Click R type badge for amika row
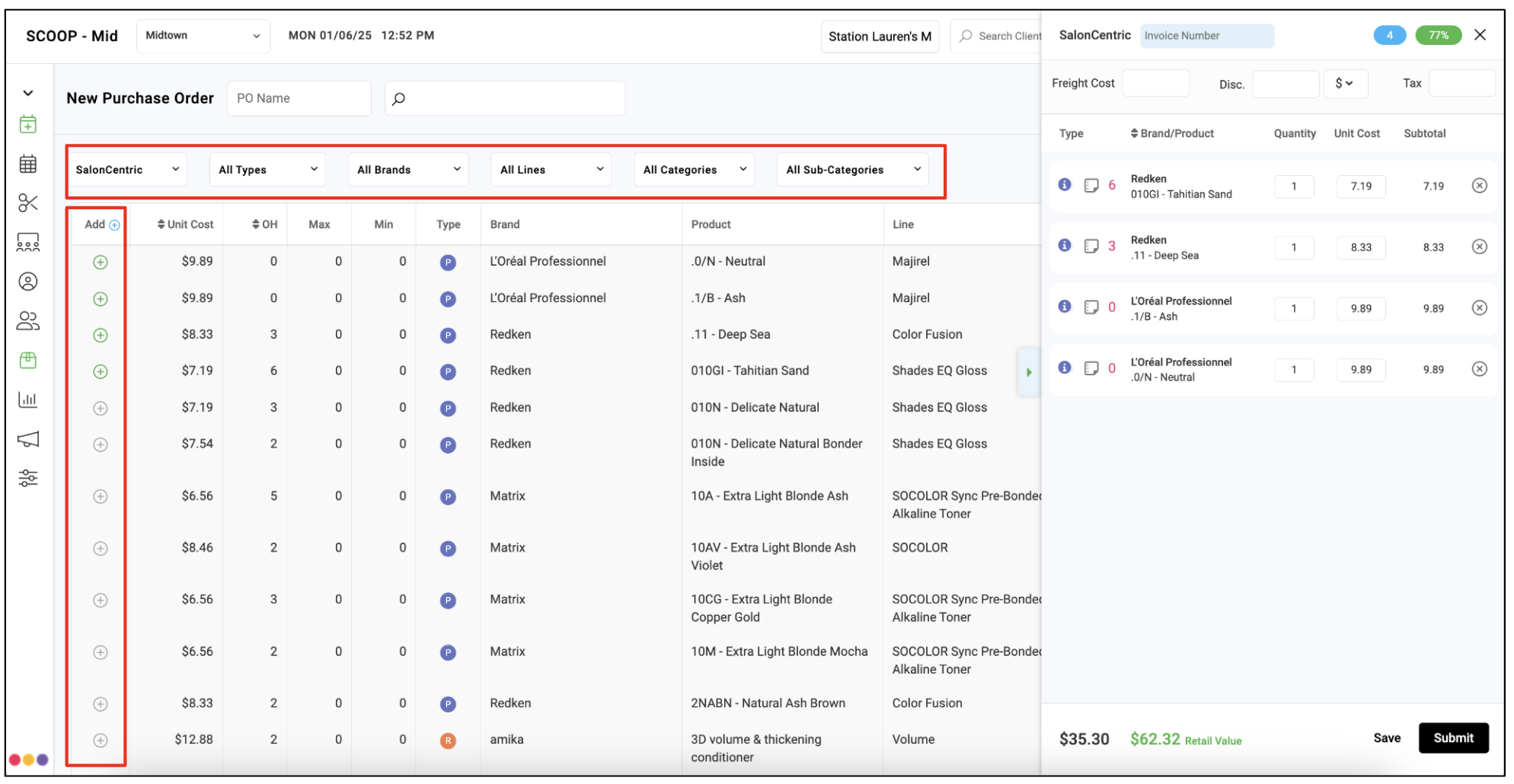Image resolution: width=1514 pixels, height=784 pixels. (x=449, y=741)
